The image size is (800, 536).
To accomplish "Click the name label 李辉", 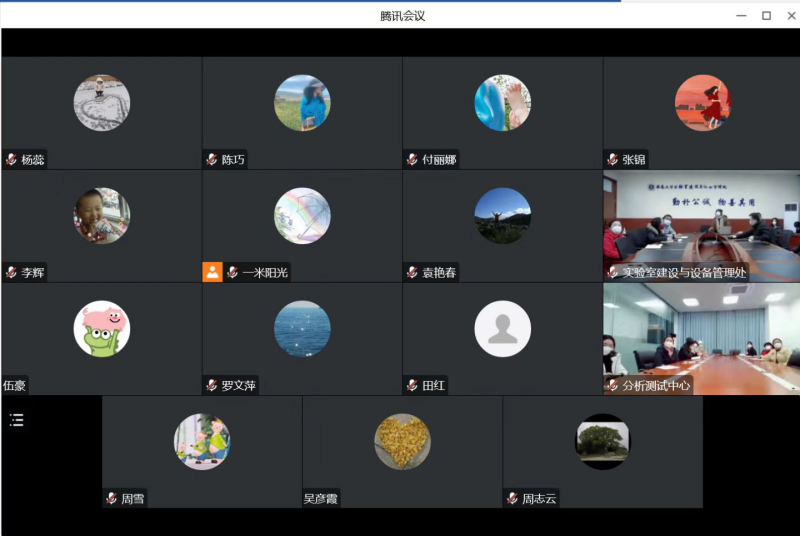I will click(x=33, y=273).
